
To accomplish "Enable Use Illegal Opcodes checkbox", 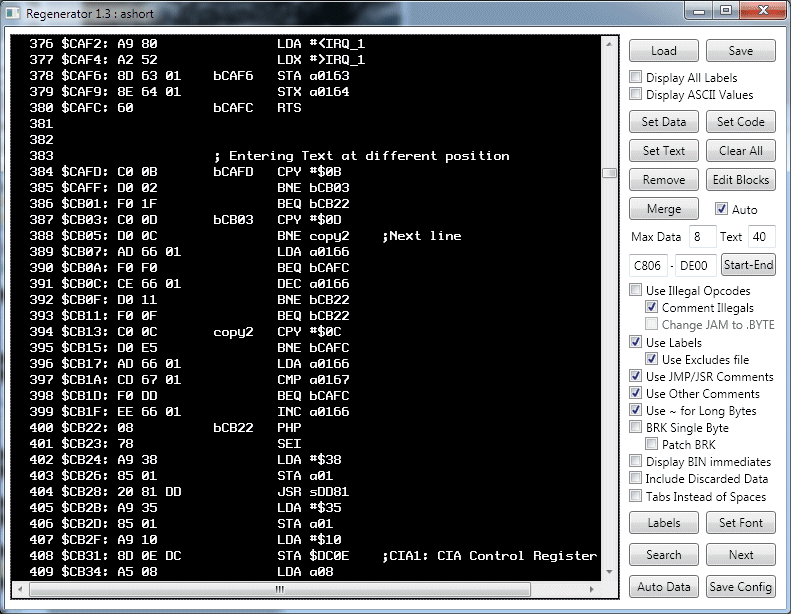I will (x=636, y=290).
